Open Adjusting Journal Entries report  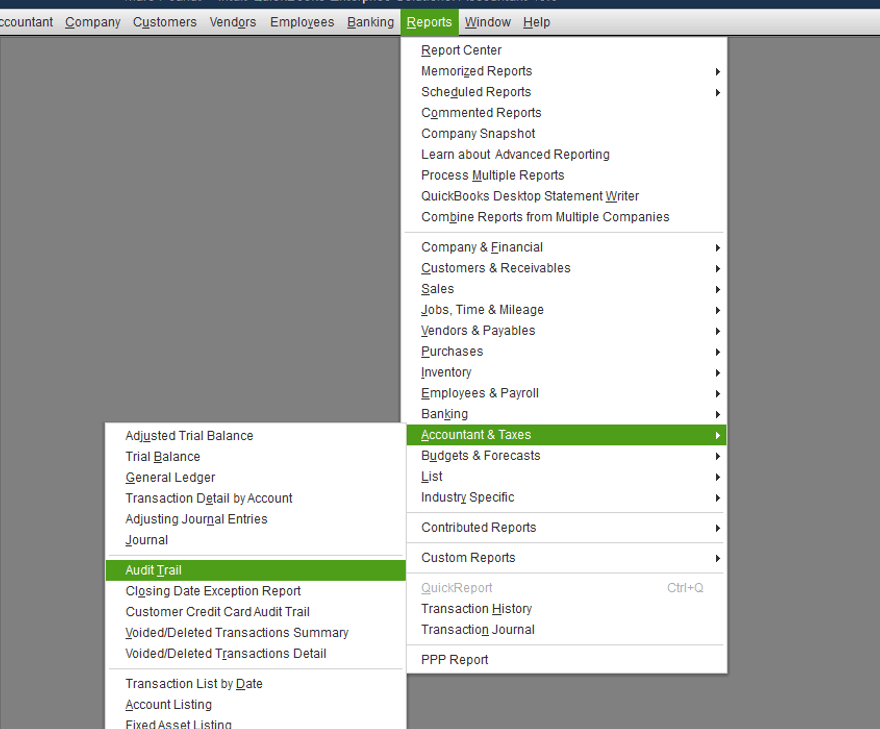pyautogui.click(x=255, y=519)
